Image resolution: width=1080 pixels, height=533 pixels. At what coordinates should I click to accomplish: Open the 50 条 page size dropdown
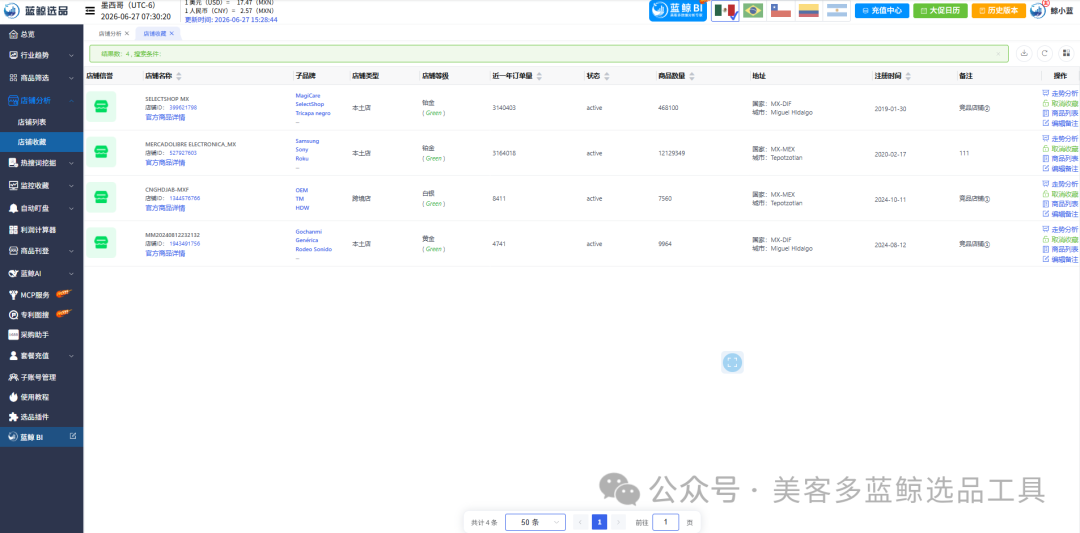click(535, 523)
